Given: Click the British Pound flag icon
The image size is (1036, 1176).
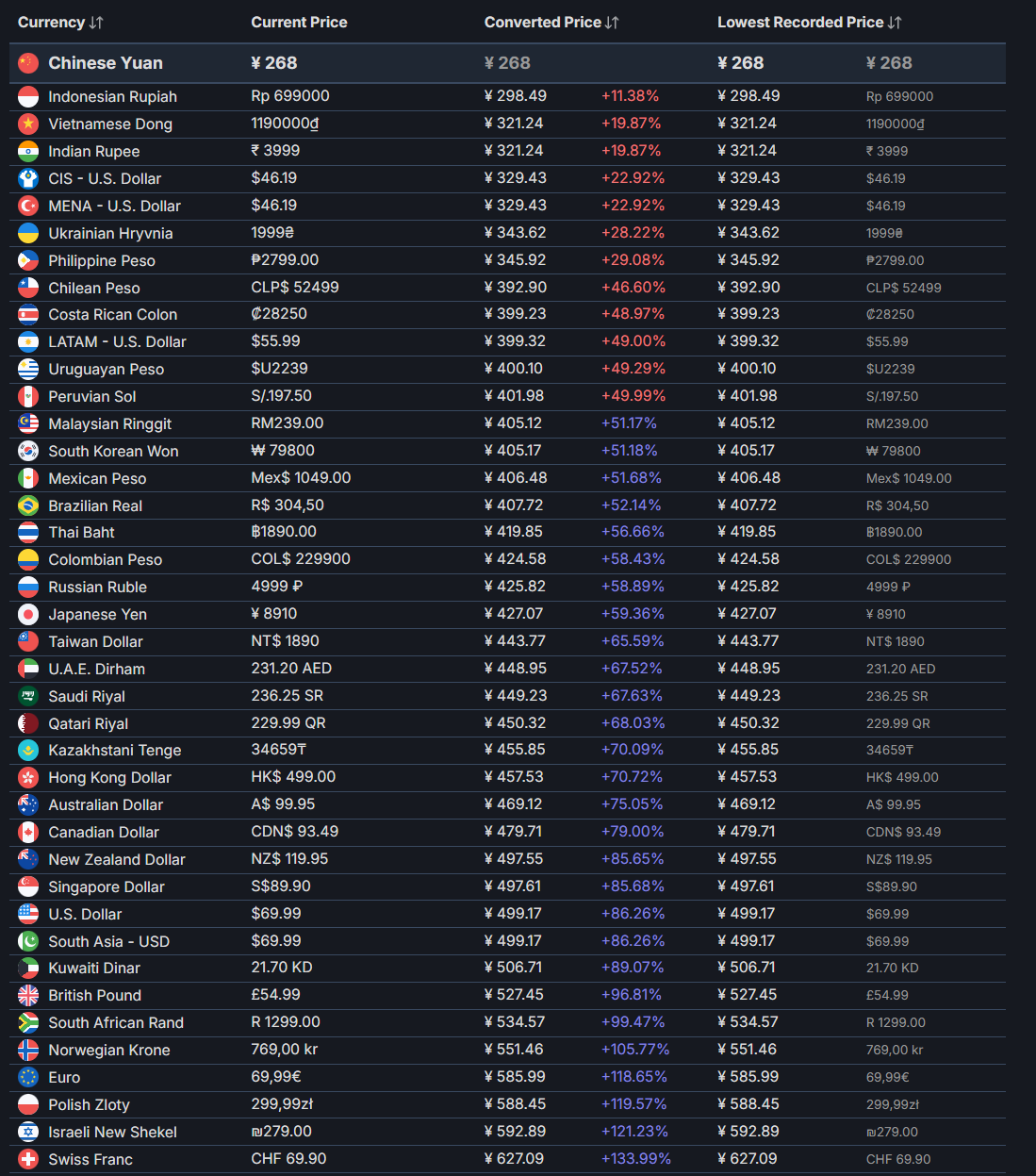Looking at the screenshot, I should (28, 995).
